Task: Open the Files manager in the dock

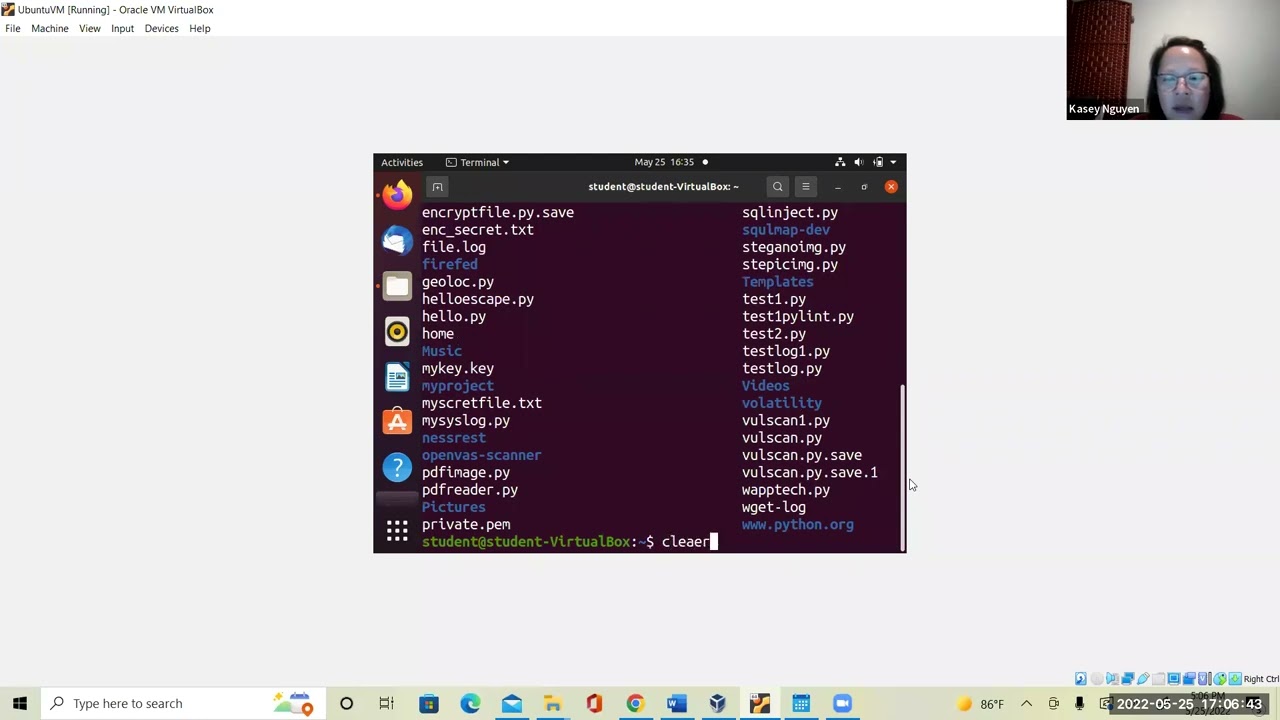Action: click(x=397, y=286)
